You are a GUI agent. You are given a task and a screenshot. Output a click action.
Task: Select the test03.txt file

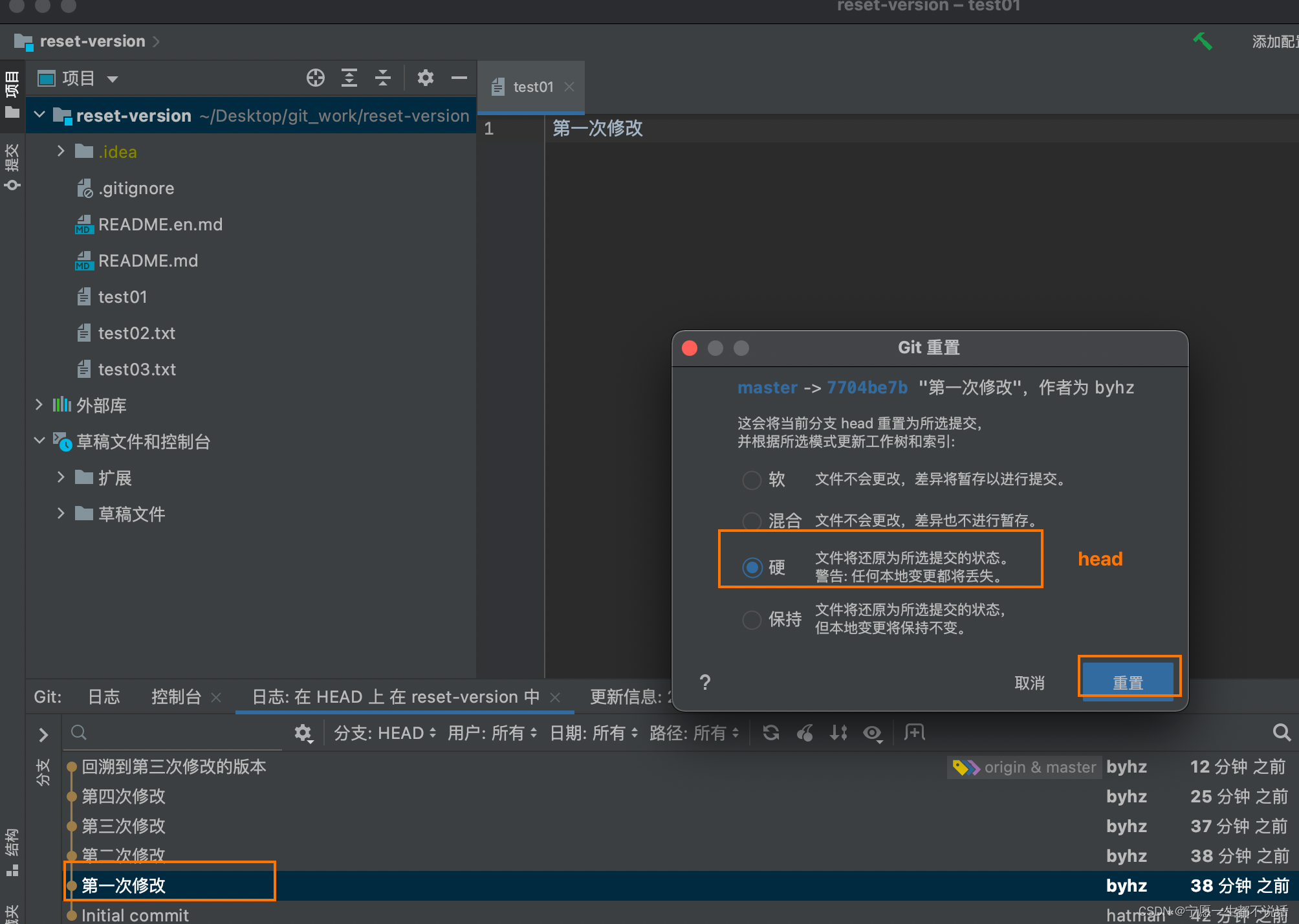[x=136, y=369]
